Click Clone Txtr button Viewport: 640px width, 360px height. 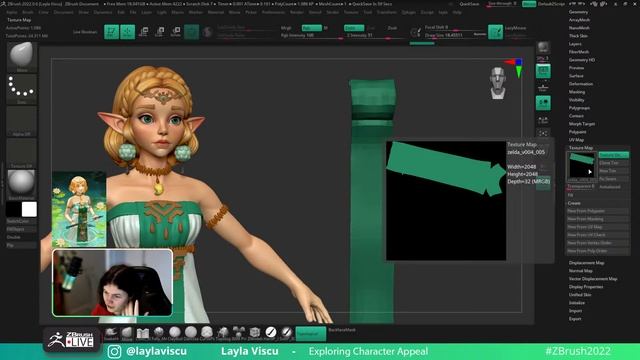613,163
